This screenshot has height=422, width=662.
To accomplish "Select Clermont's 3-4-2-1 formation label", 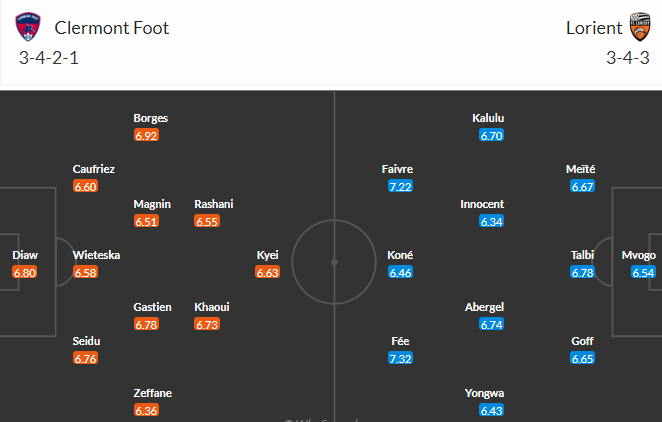I will click(x=48, y=57).
